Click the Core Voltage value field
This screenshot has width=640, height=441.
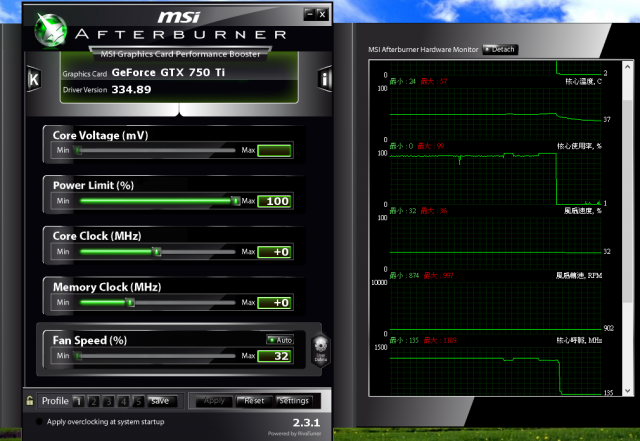[x=274, y=150]
